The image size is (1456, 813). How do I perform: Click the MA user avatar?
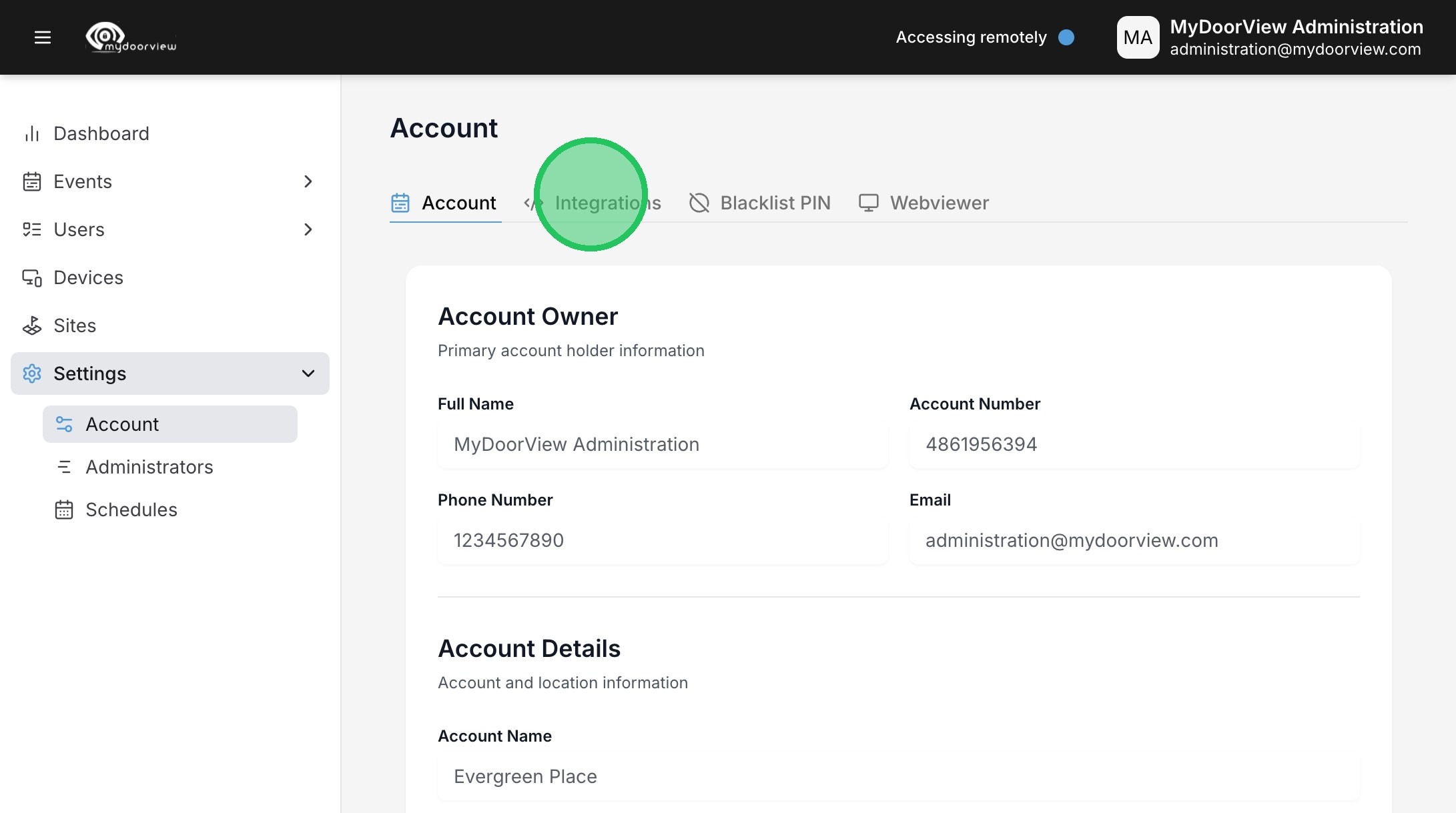tap(1138, 37)
